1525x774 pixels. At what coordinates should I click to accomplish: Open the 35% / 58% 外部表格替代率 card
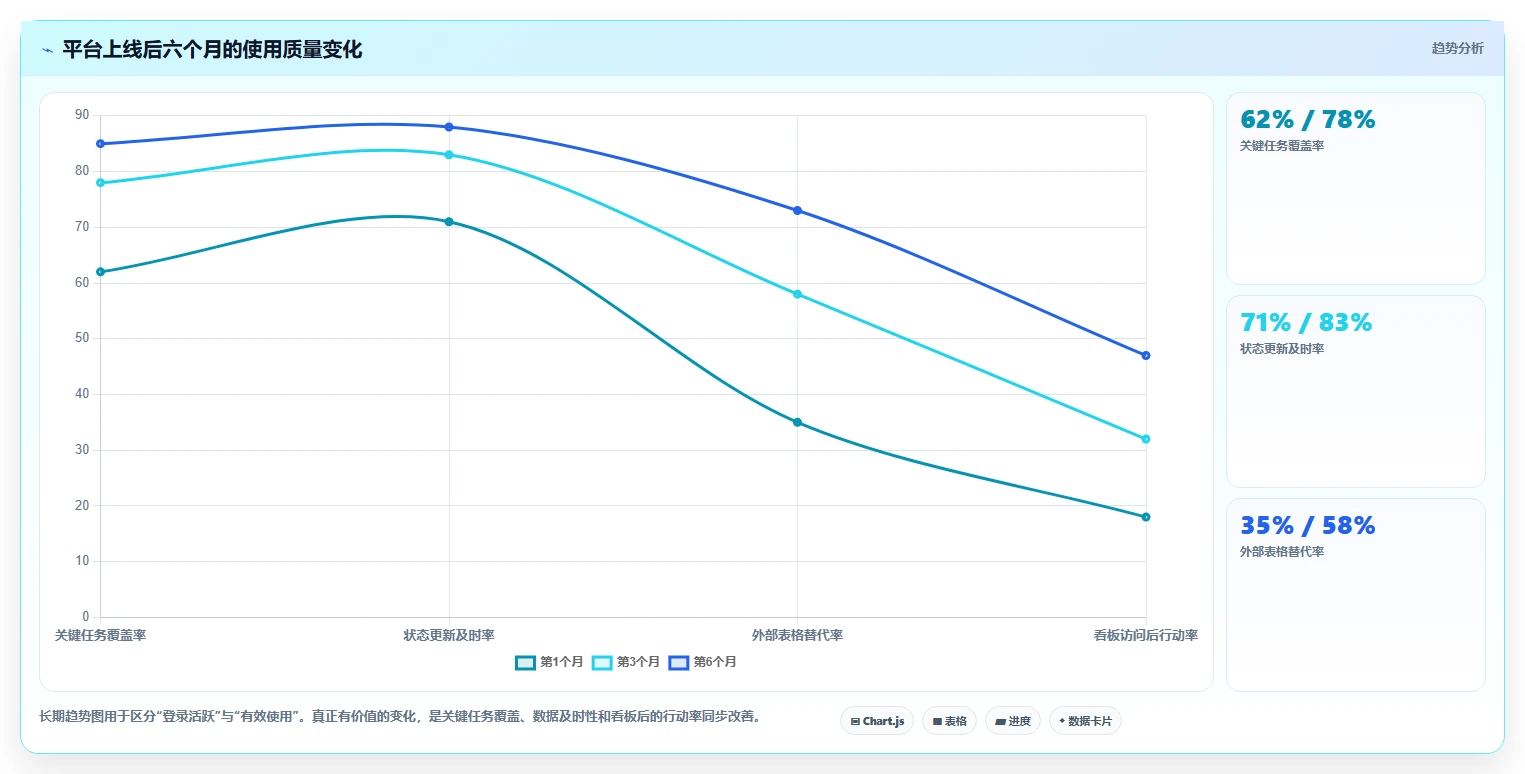(x=1355, y=594)
